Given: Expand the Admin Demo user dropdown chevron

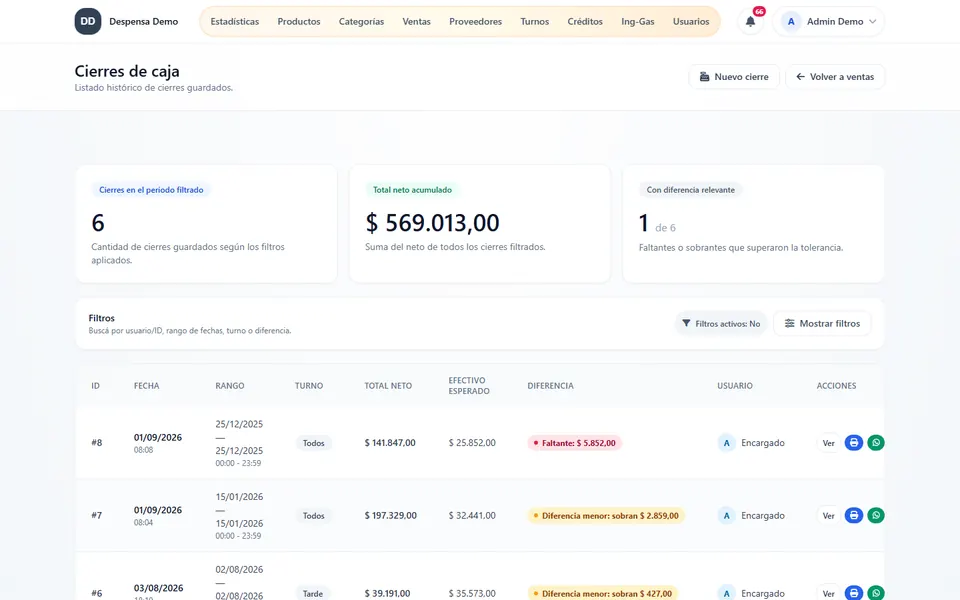Looking at the screenshot, I should pos(872,21).
